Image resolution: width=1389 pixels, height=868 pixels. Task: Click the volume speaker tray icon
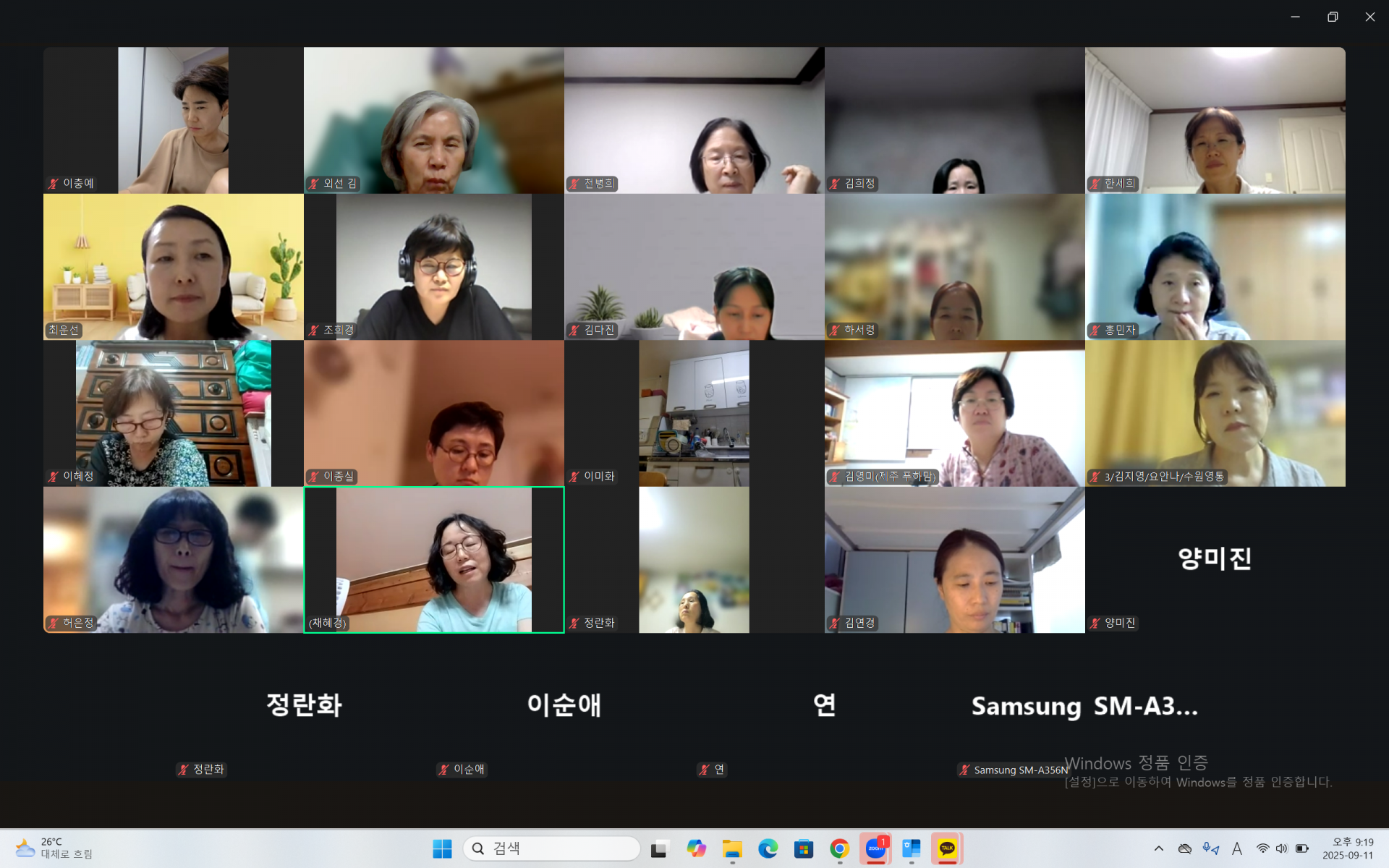(1282, 848)
